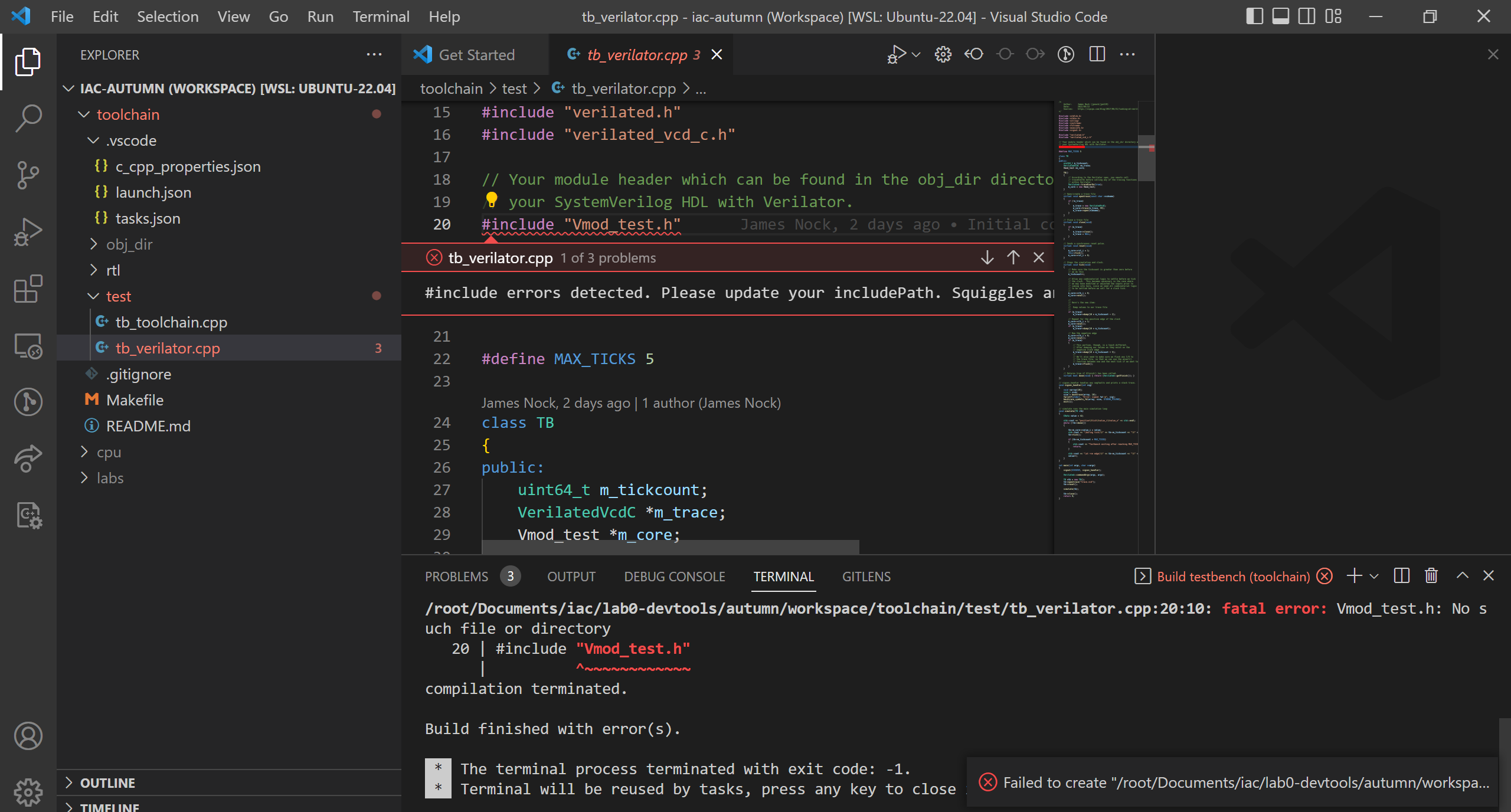Open the Extensions view
1511x812 pixels.
(x=28, y=289)
